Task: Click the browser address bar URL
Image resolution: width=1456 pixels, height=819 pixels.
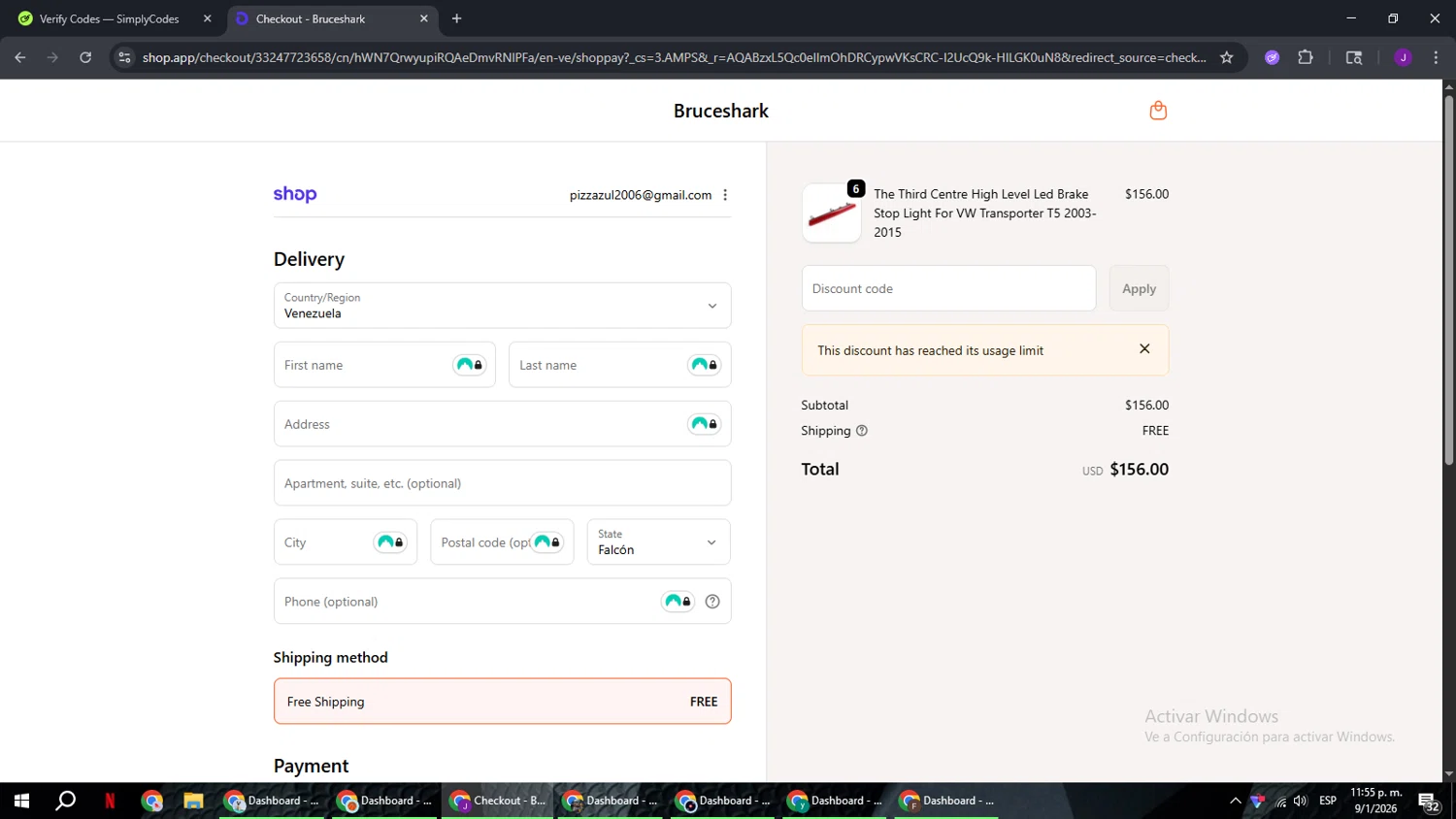Action: 674,57
